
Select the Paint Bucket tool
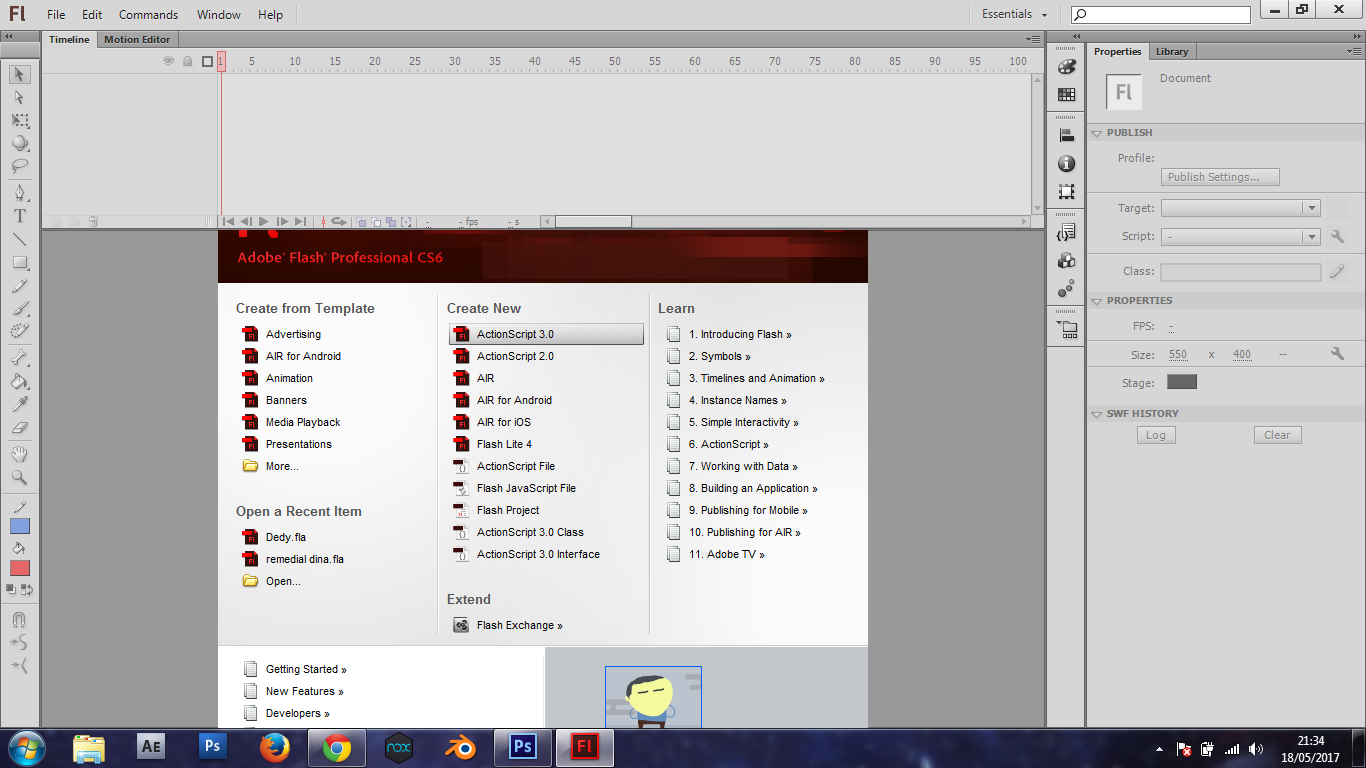[x=19, y=383]
